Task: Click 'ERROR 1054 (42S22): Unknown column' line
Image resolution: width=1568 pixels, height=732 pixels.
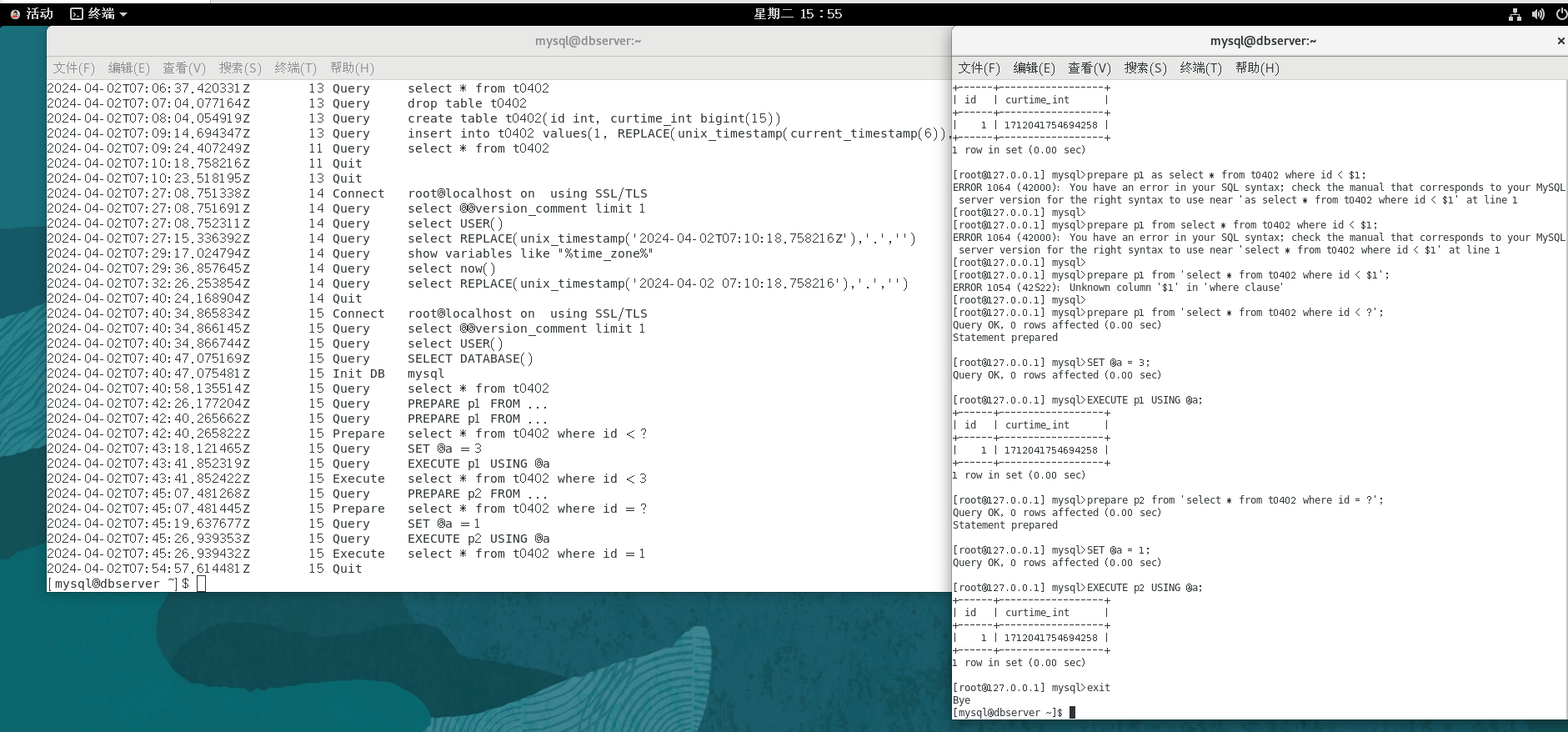Action: point(1118,288)
